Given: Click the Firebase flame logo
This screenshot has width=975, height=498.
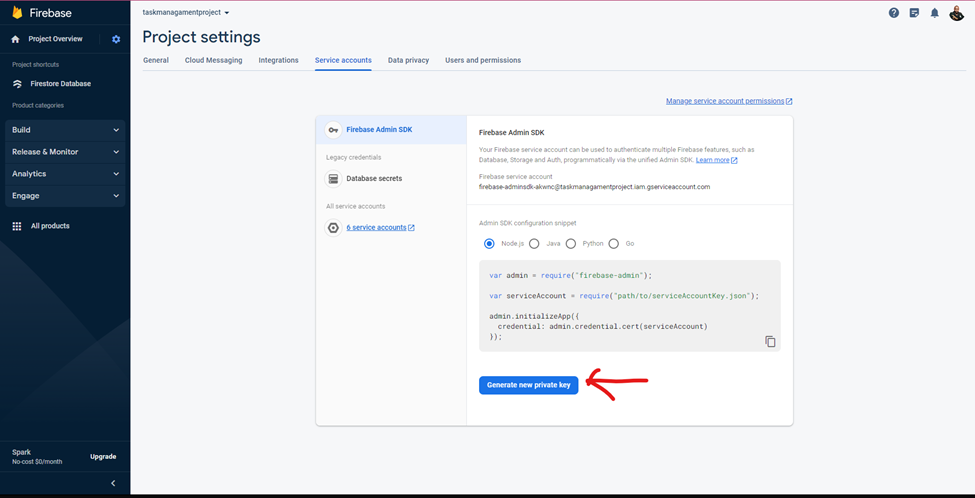Looking at the screenshot, I should coord(17,13).
